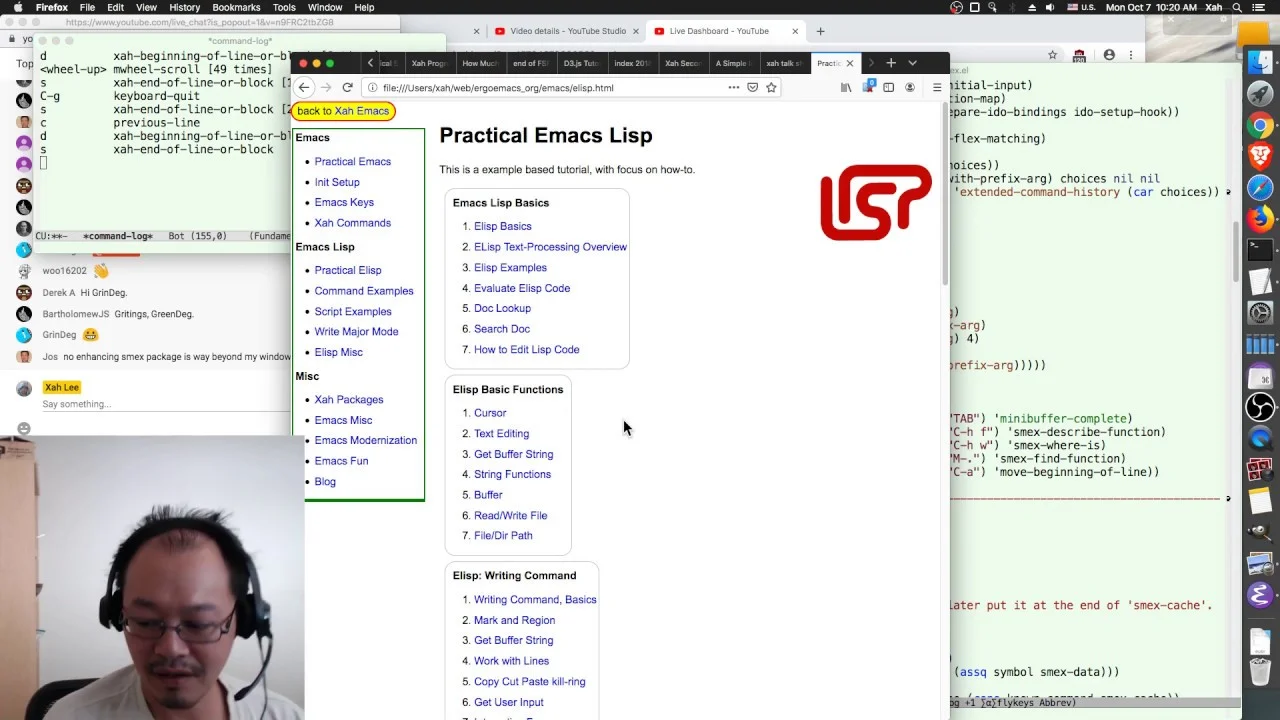This screenshot has width=1280, height=720.
Task: Open the File menu
Action: pyautogui.click(x=87, y=8)
